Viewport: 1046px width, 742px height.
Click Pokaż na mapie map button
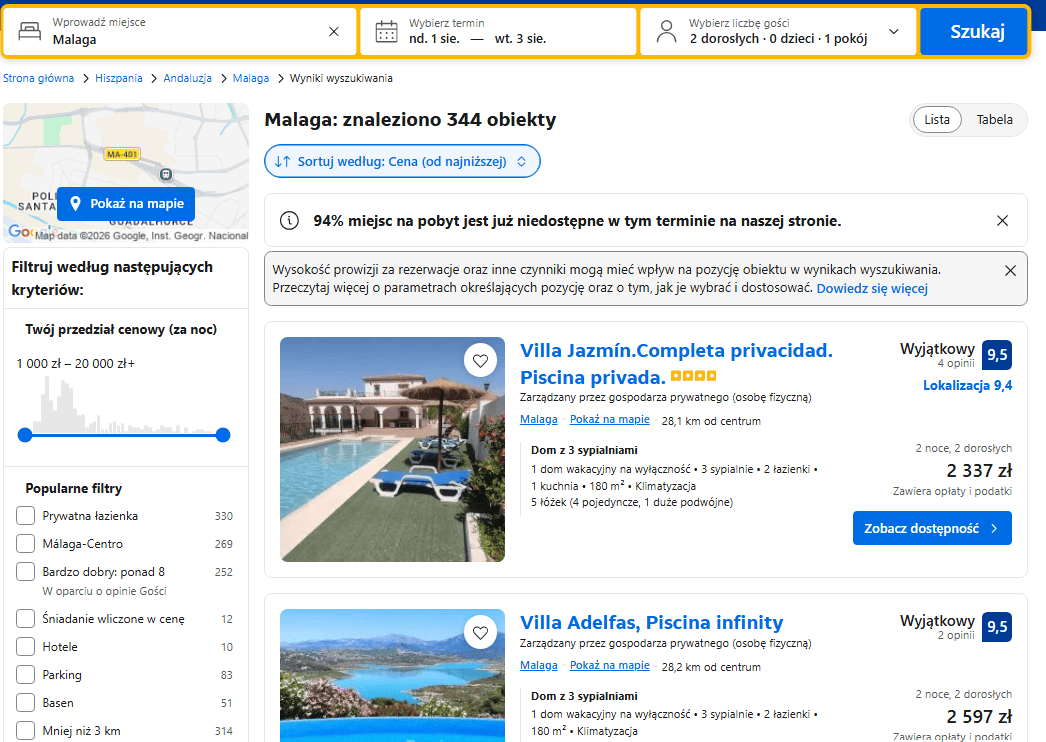126,204
